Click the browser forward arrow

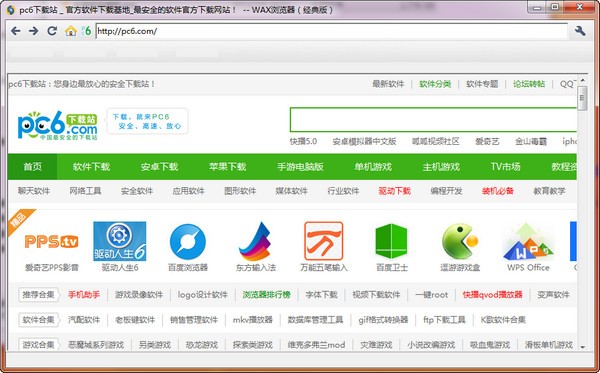coord(33,31)
